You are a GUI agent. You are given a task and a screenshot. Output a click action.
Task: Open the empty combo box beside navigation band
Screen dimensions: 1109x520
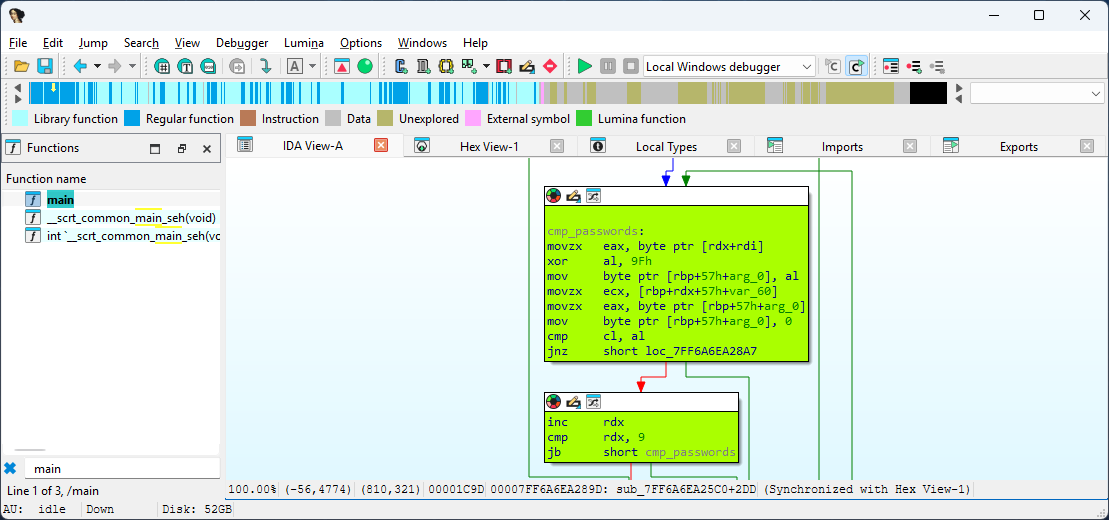[x=1094, y=93]
